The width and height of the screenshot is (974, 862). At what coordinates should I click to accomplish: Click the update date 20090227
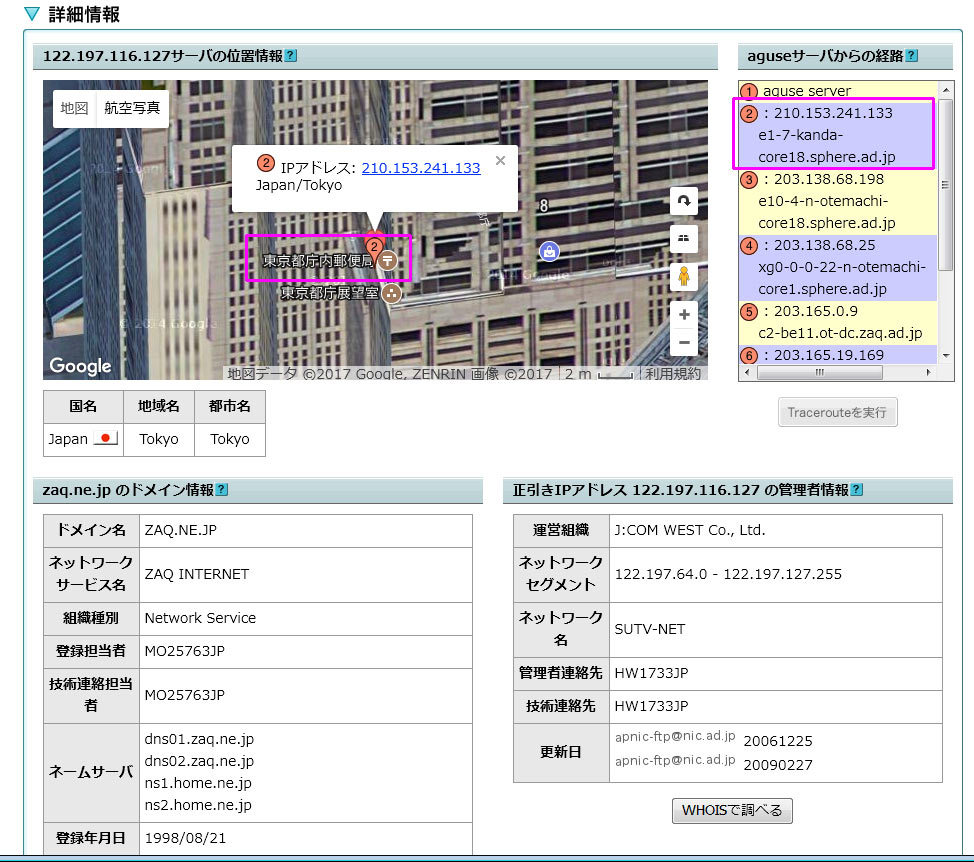coord(778,765)
